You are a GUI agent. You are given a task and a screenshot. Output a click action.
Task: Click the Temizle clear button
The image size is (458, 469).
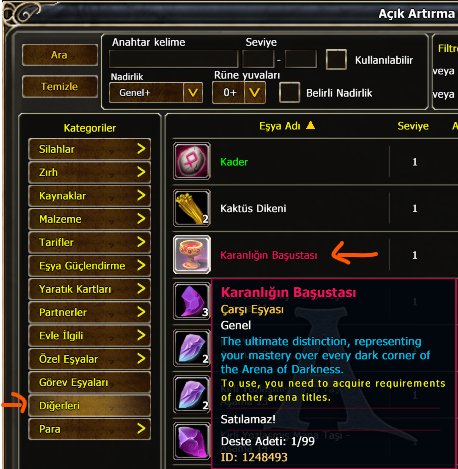[x=60, y=86]
